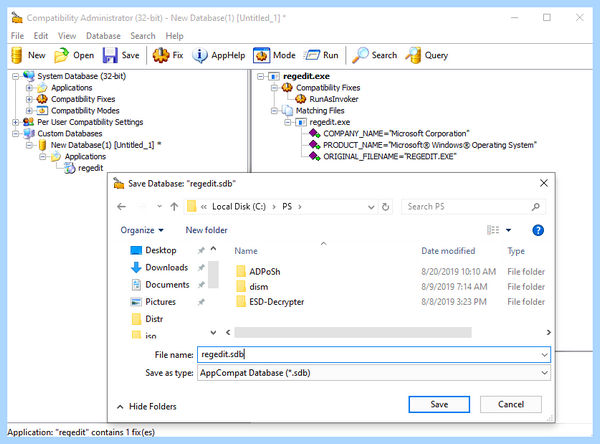Click the Cancel button in the dialog
This screenshot has width=600, height=444.
click(x=511, y=404)
